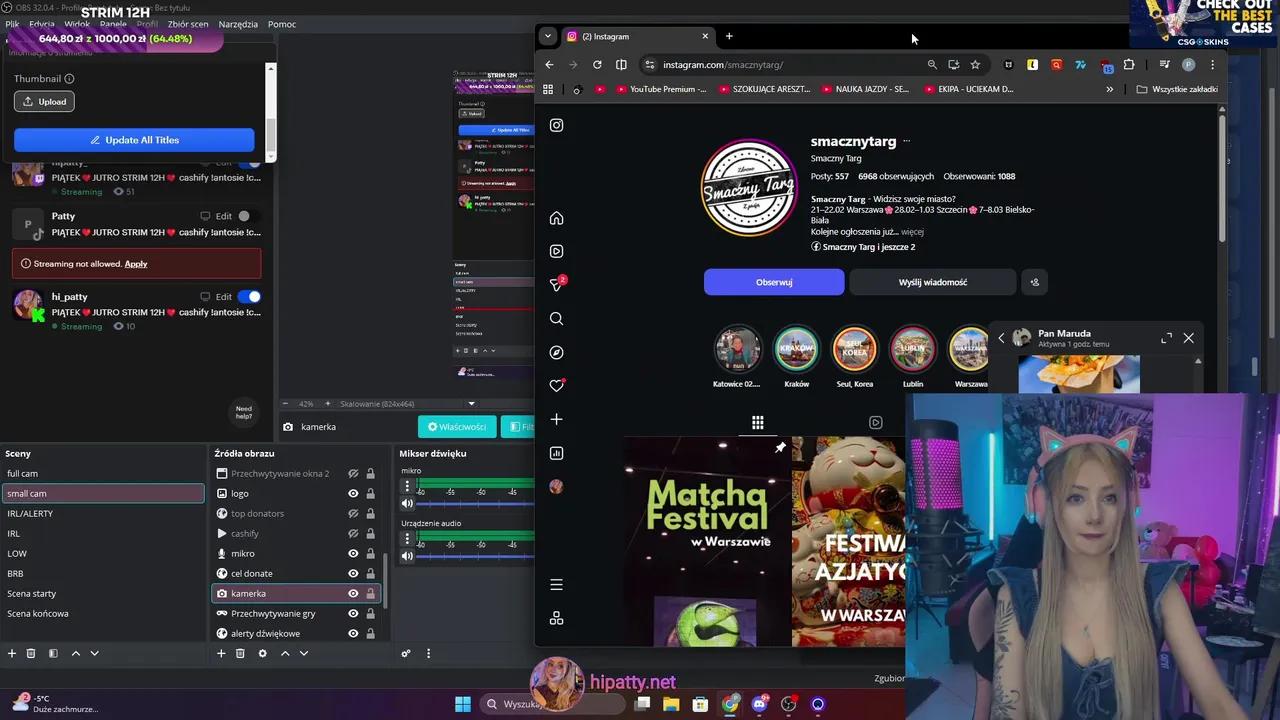Adjust mikro volume slider
Viewport: 1280px width, 720px height.
click(475, 503)
